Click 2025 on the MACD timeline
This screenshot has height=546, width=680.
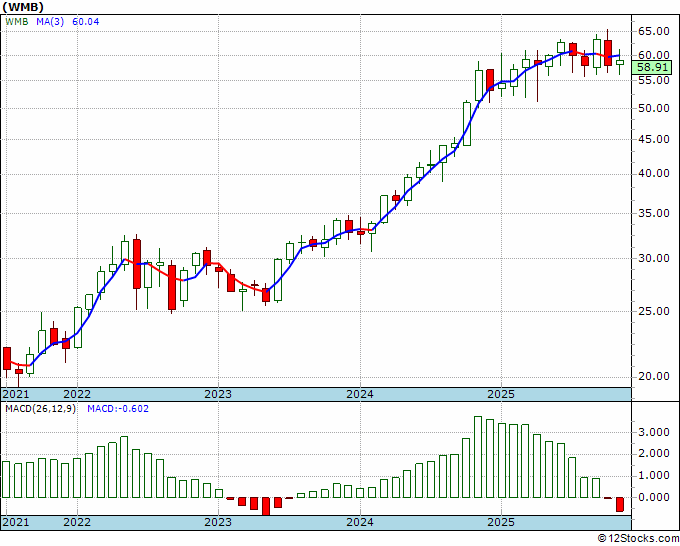501,522
